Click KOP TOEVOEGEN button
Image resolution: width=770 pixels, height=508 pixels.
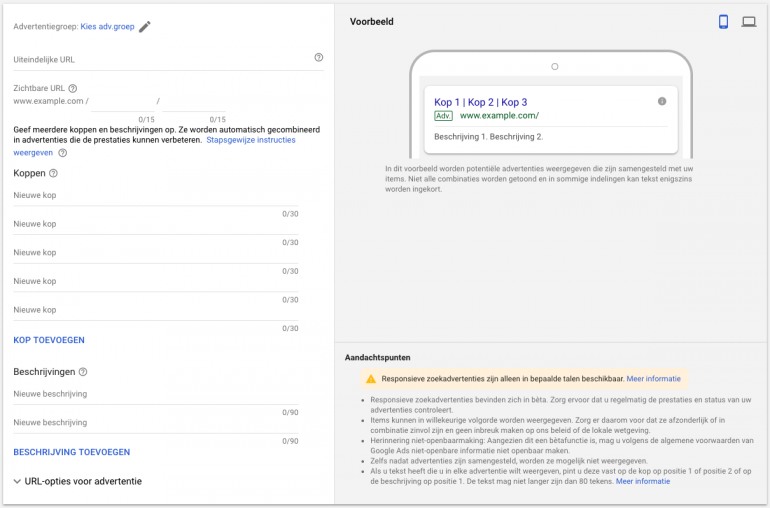(48, 341)
